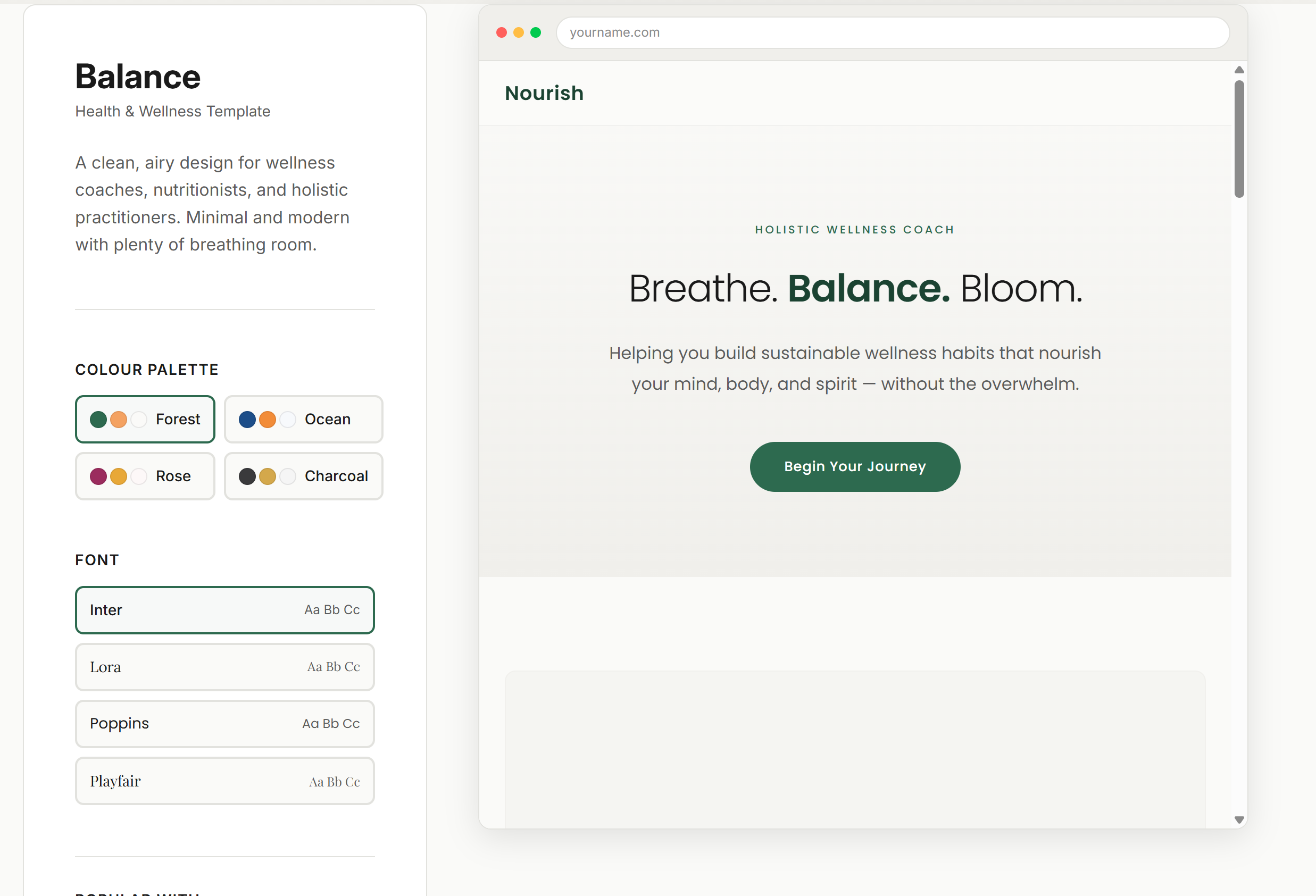Click the red traffic light dot in mockup
The image size is (1316, 896).
pyautogui.click(x=502, y=32)
